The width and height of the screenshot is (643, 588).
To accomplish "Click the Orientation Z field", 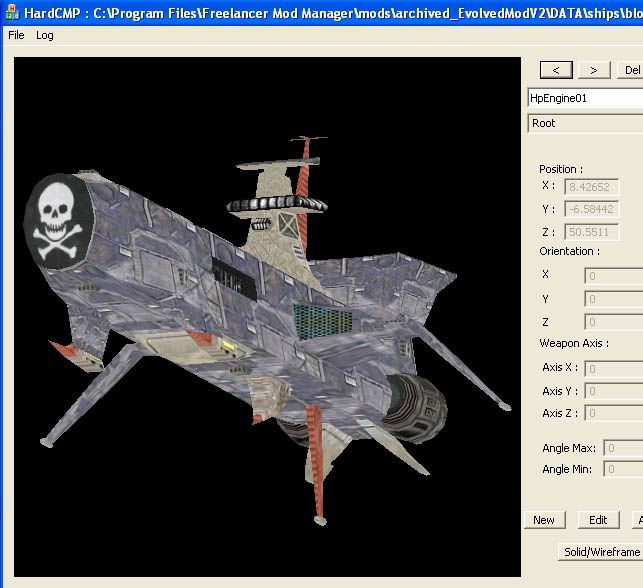I will coord(613,322).
